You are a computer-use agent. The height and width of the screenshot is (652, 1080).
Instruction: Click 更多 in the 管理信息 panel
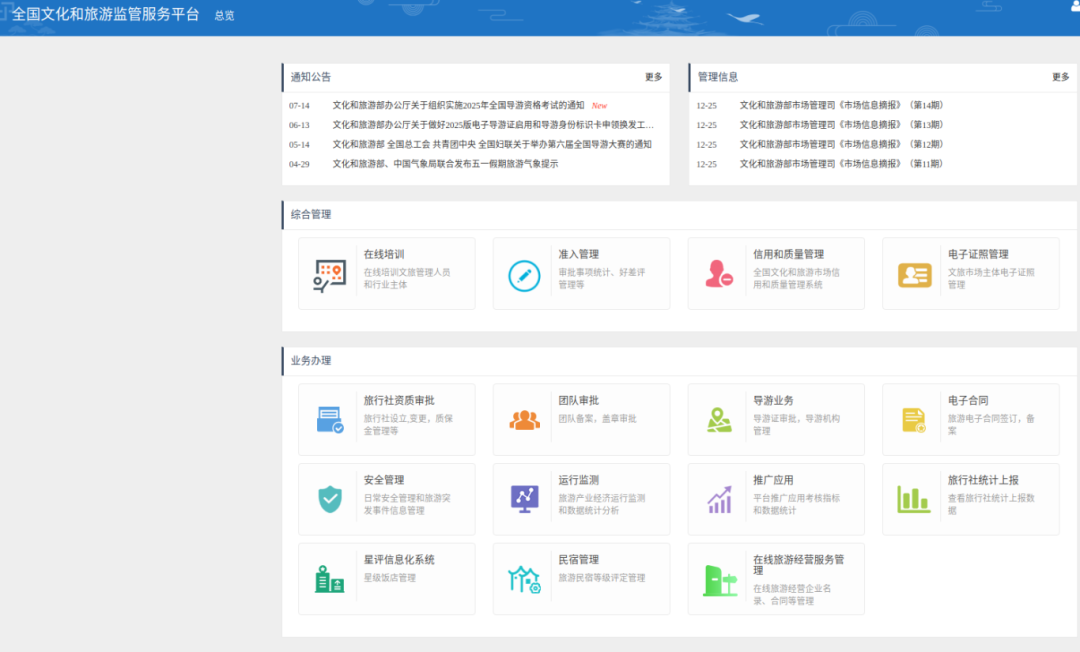(x=1060, y=77)
